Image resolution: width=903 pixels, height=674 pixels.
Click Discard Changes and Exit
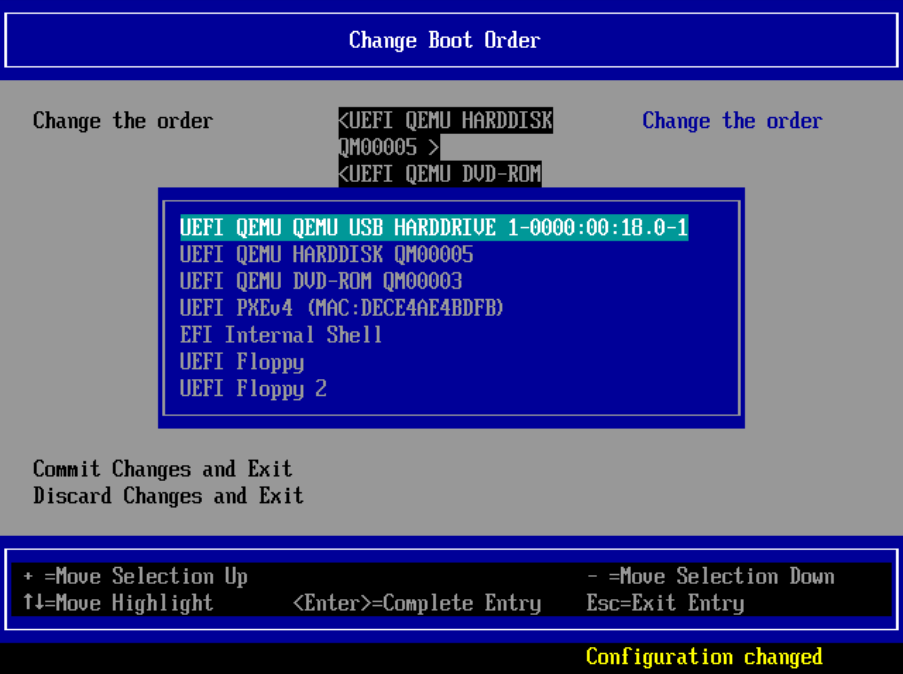(x=168, y=496)
